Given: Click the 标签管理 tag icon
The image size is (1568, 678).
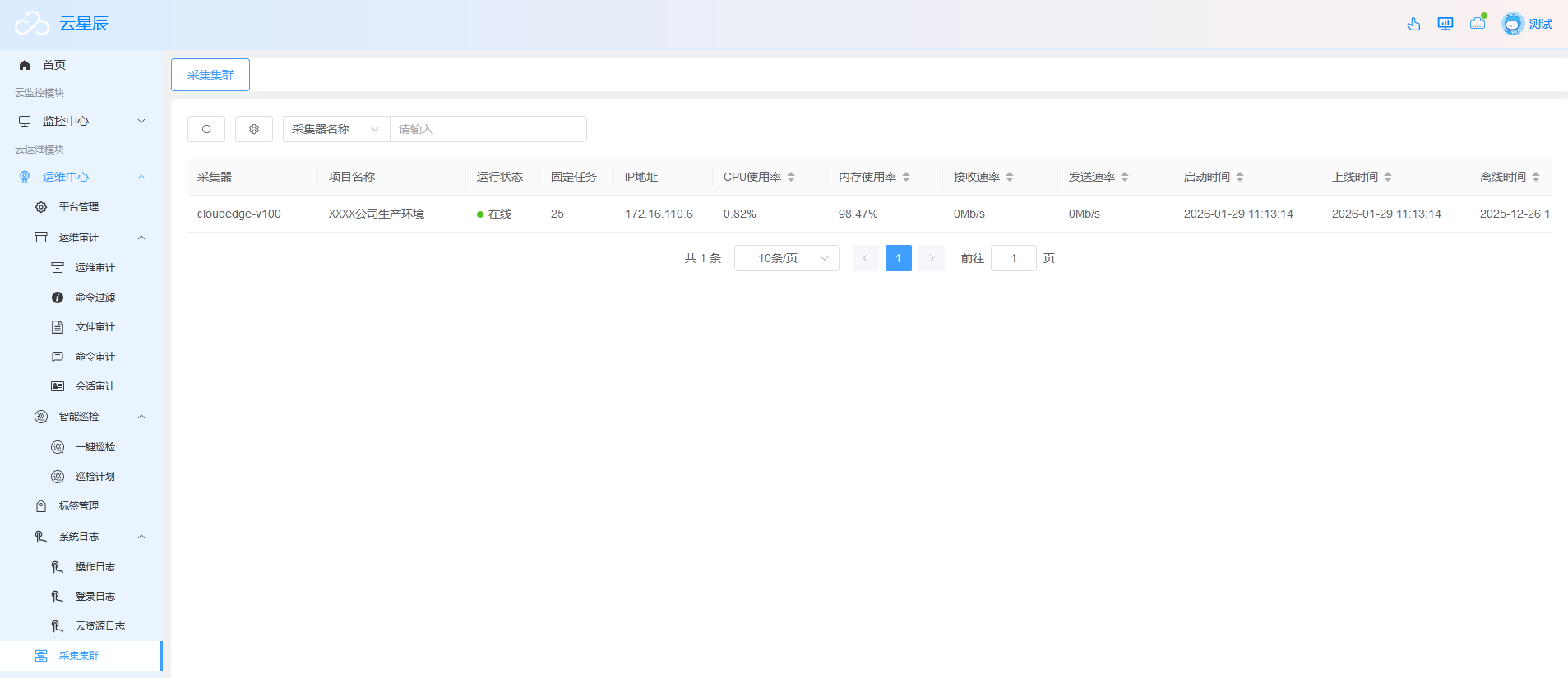Looking at the screenshot, I should pyautogui.click(x=41, y=506).
